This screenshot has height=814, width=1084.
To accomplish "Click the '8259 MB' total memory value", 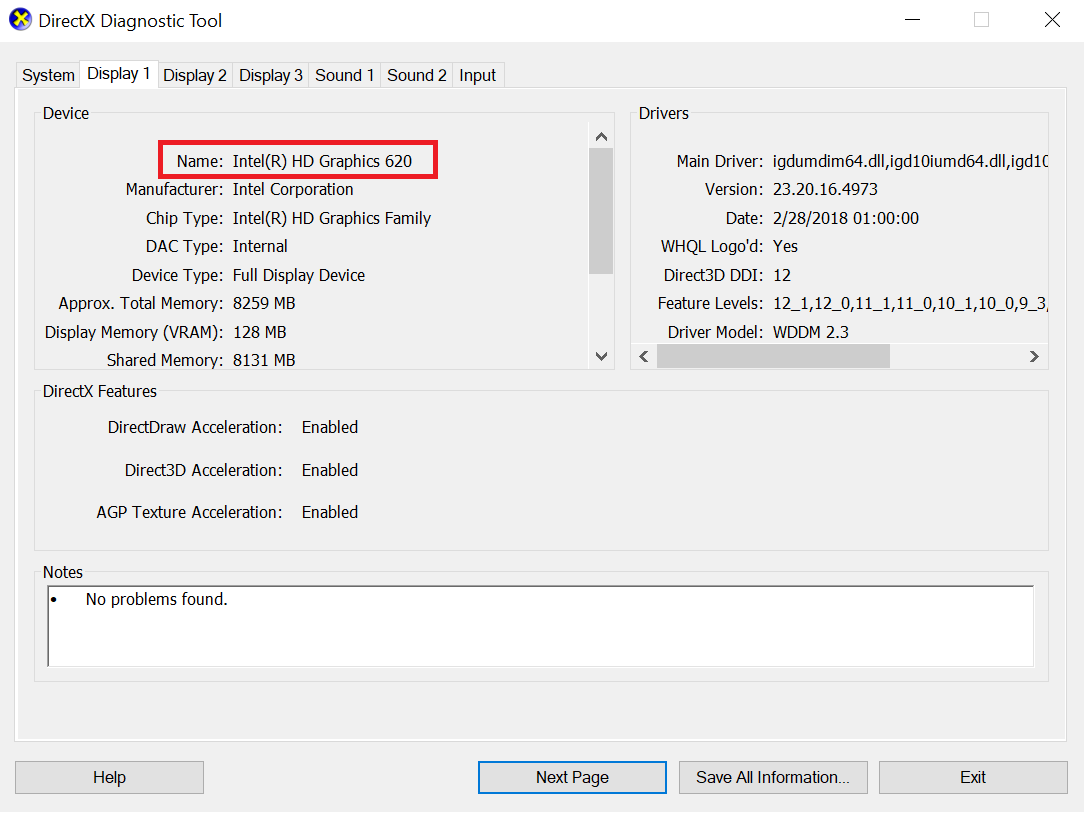I will [x=264, y=304].
